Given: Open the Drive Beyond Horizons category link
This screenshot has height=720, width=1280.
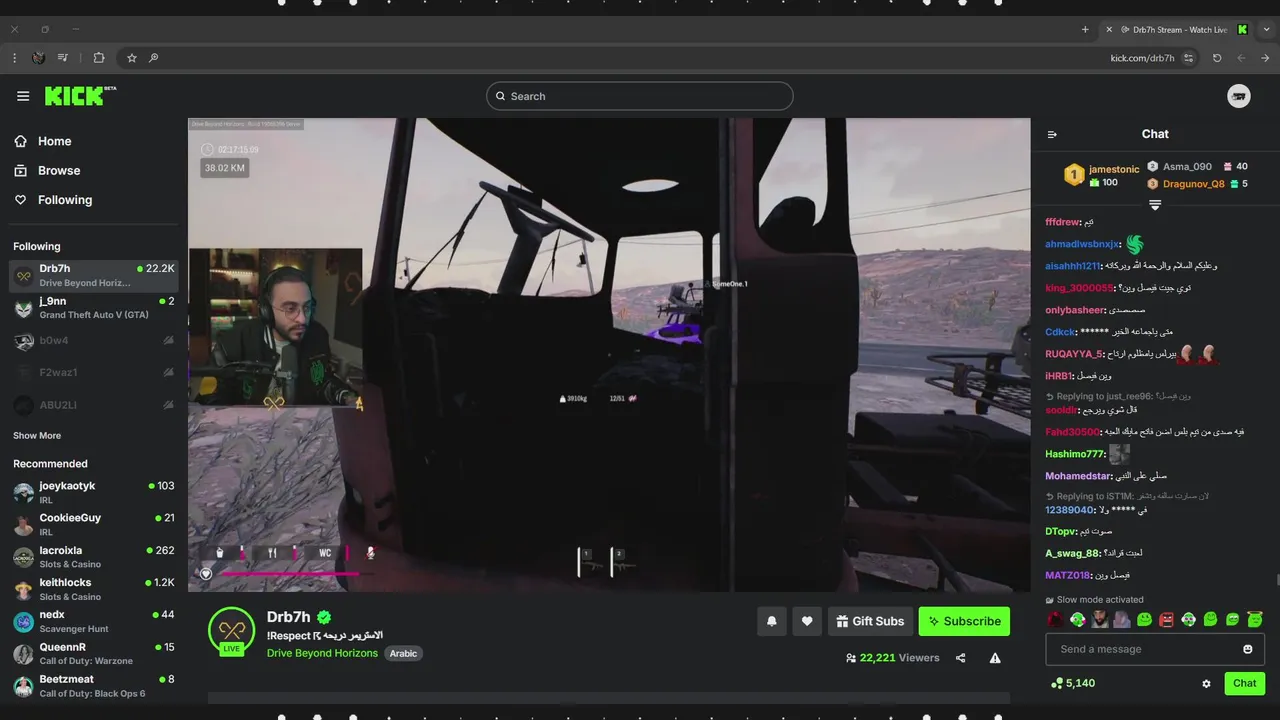Looking at the screenshot, I should click(x=322, y=653).
